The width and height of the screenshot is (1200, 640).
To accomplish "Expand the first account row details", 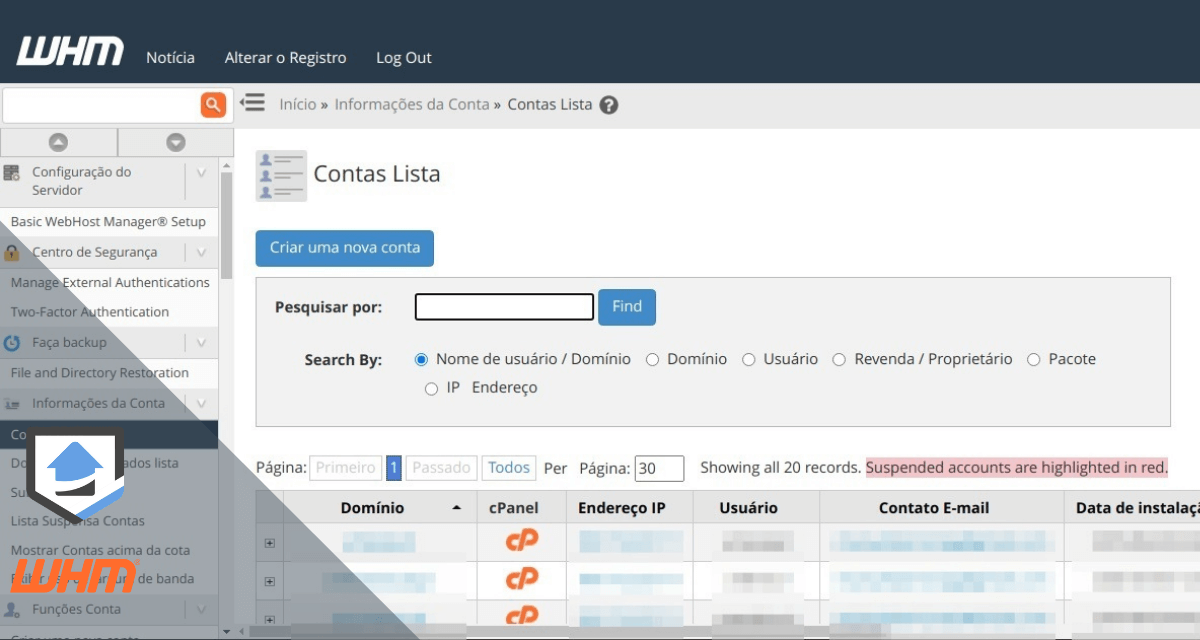I will tap(269, 543).
